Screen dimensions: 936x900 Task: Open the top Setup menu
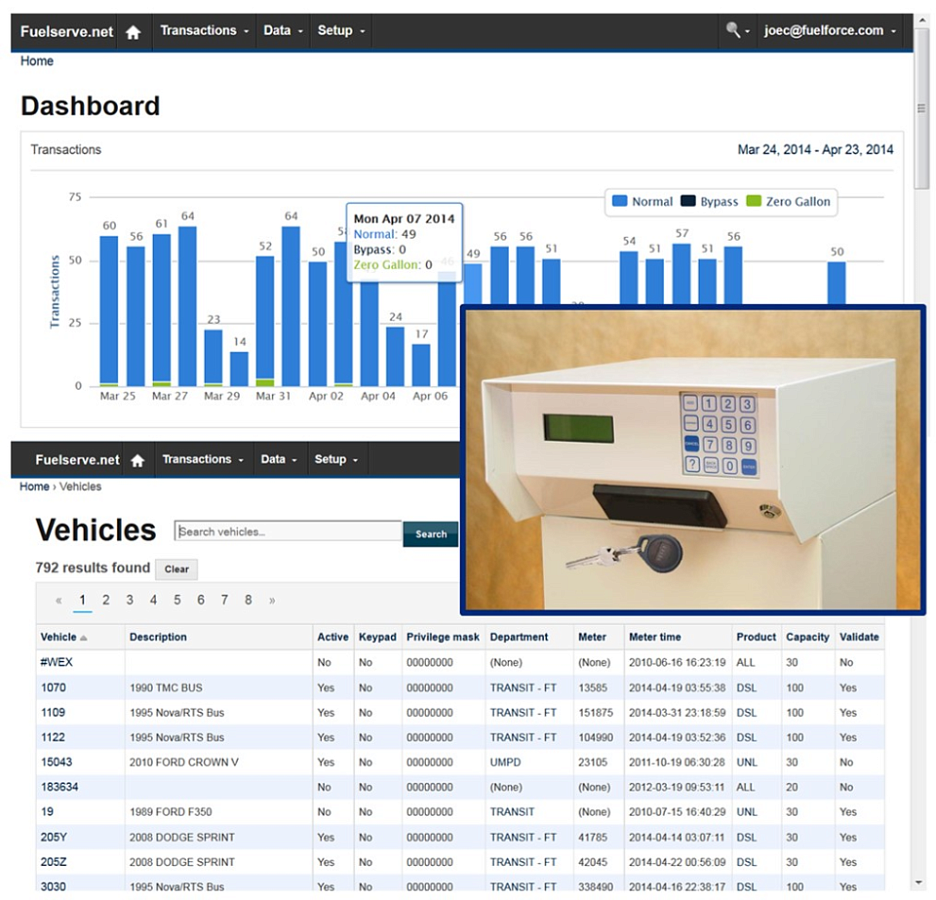pyautogui.click(x=340, y=30)
